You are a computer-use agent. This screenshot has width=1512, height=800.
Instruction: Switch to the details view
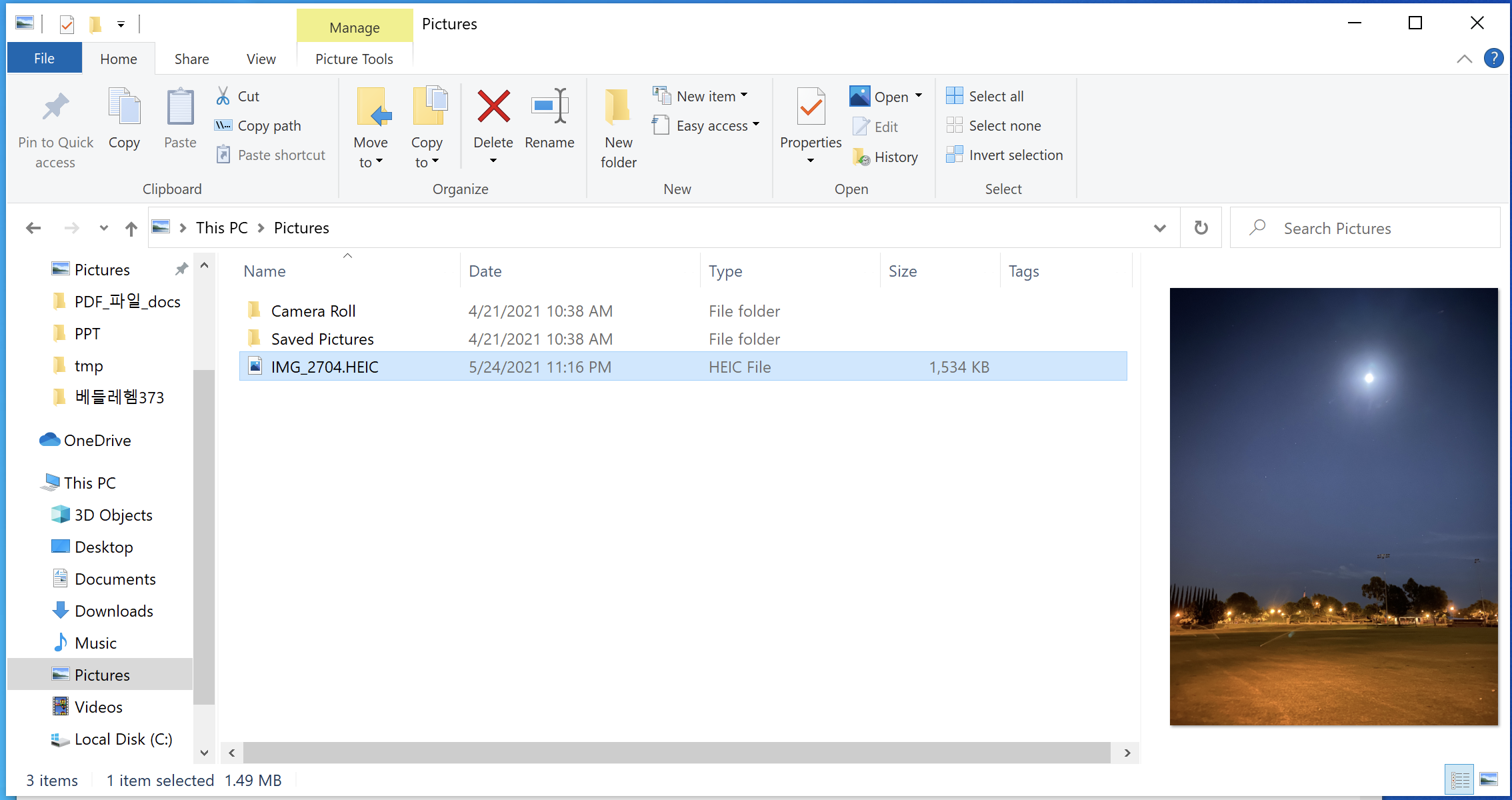click(1460, 779)
